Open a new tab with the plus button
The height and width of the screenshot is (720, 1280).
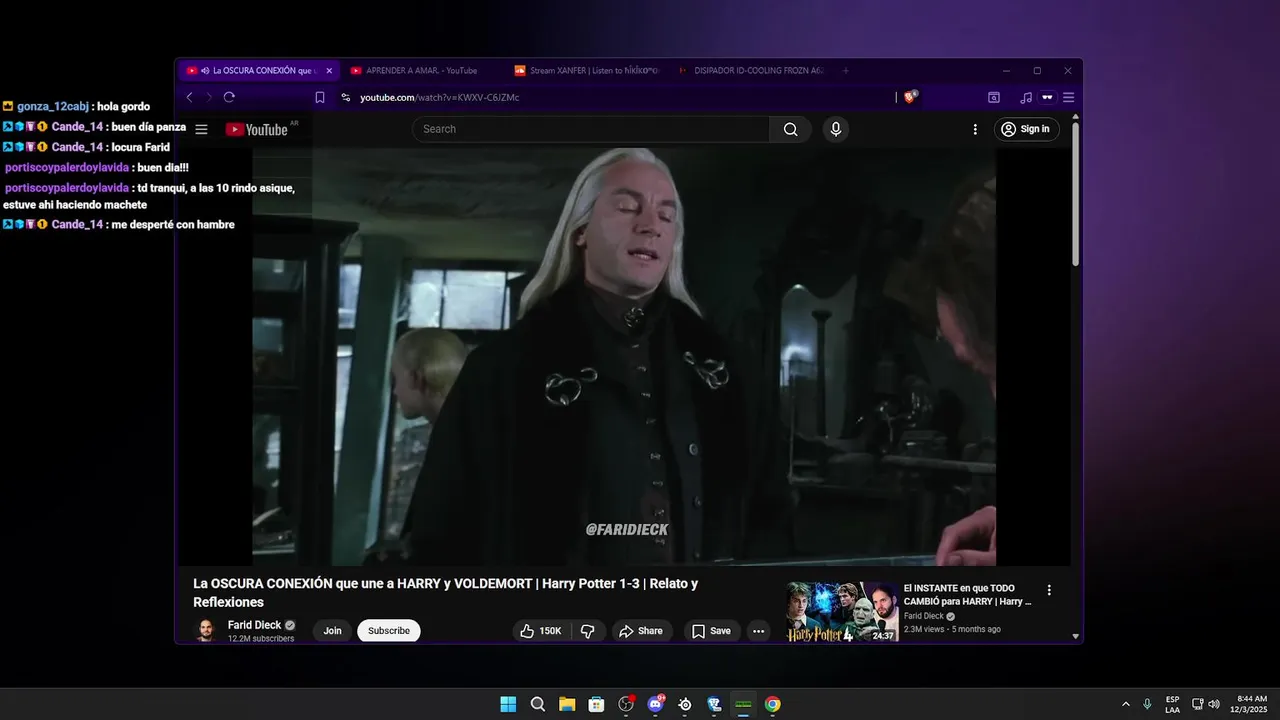(845, 71)
